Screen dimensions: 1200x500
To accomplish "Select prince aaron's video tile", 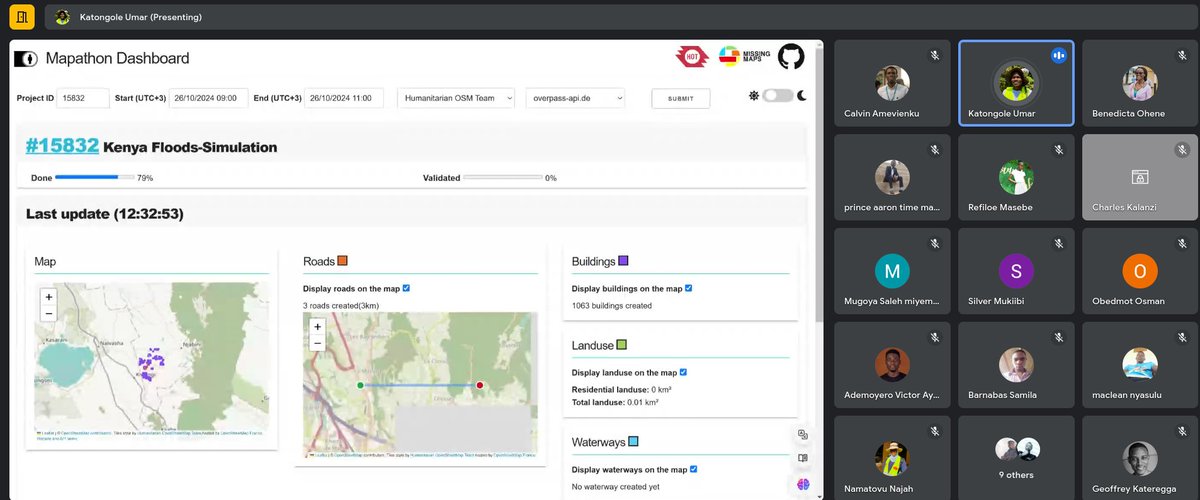I will pyautogui.click(x=892, y=177).
